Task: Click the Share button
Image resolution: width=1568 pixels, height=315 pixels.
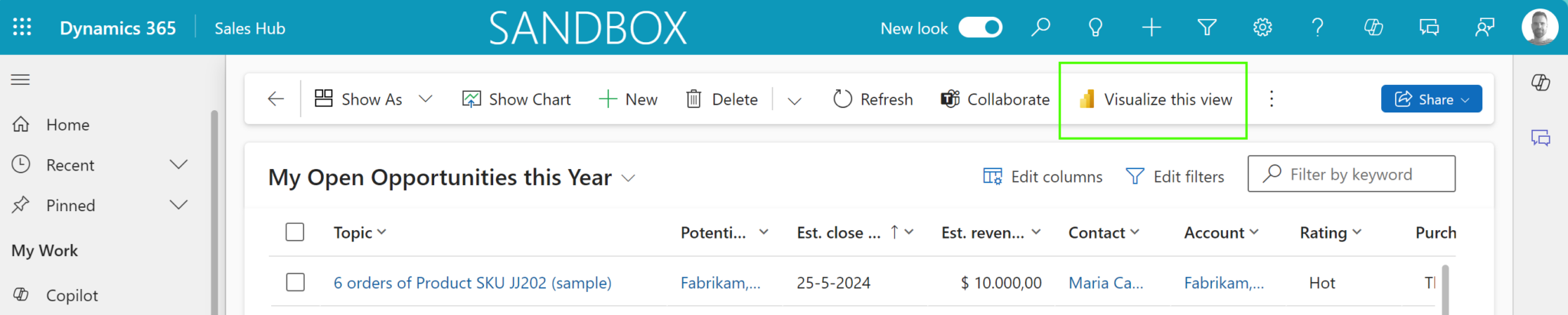Action: pyautogui.click(x=1431, y=99)
